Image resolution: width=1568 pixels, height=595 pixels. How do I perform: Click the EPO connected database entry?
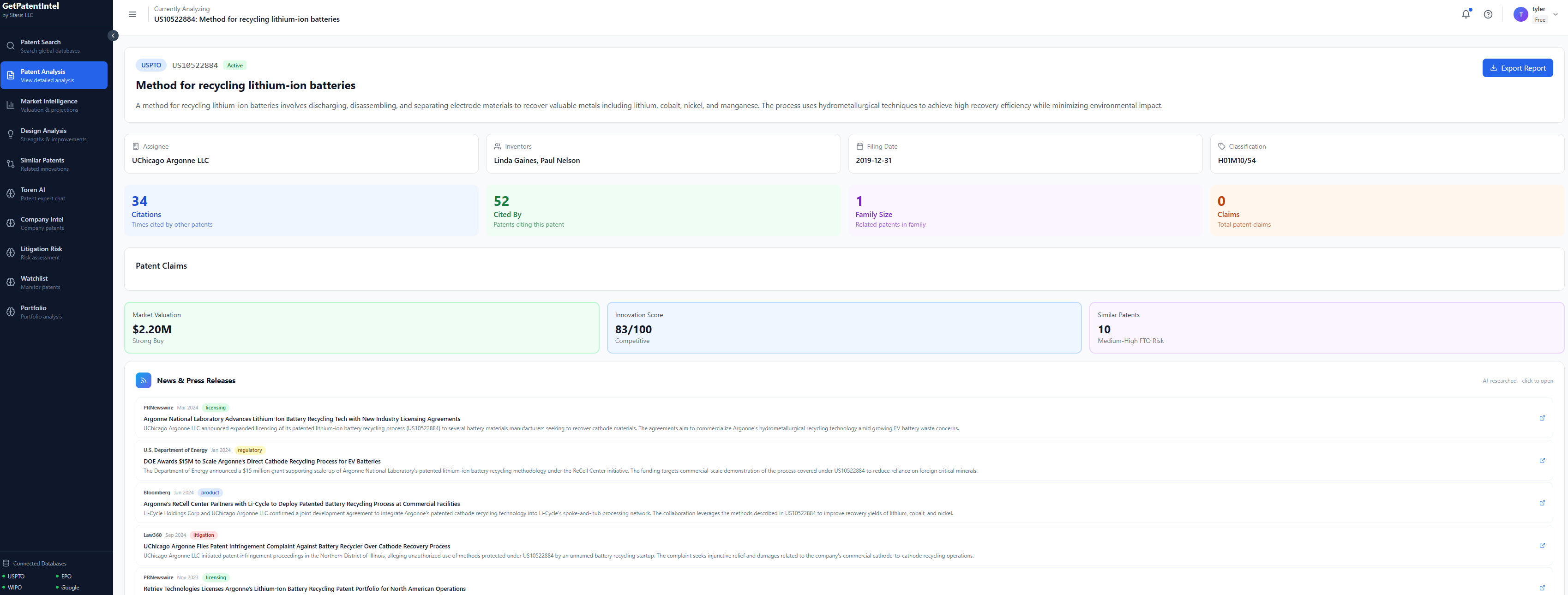pyautogui.click(x=64, y=576)
